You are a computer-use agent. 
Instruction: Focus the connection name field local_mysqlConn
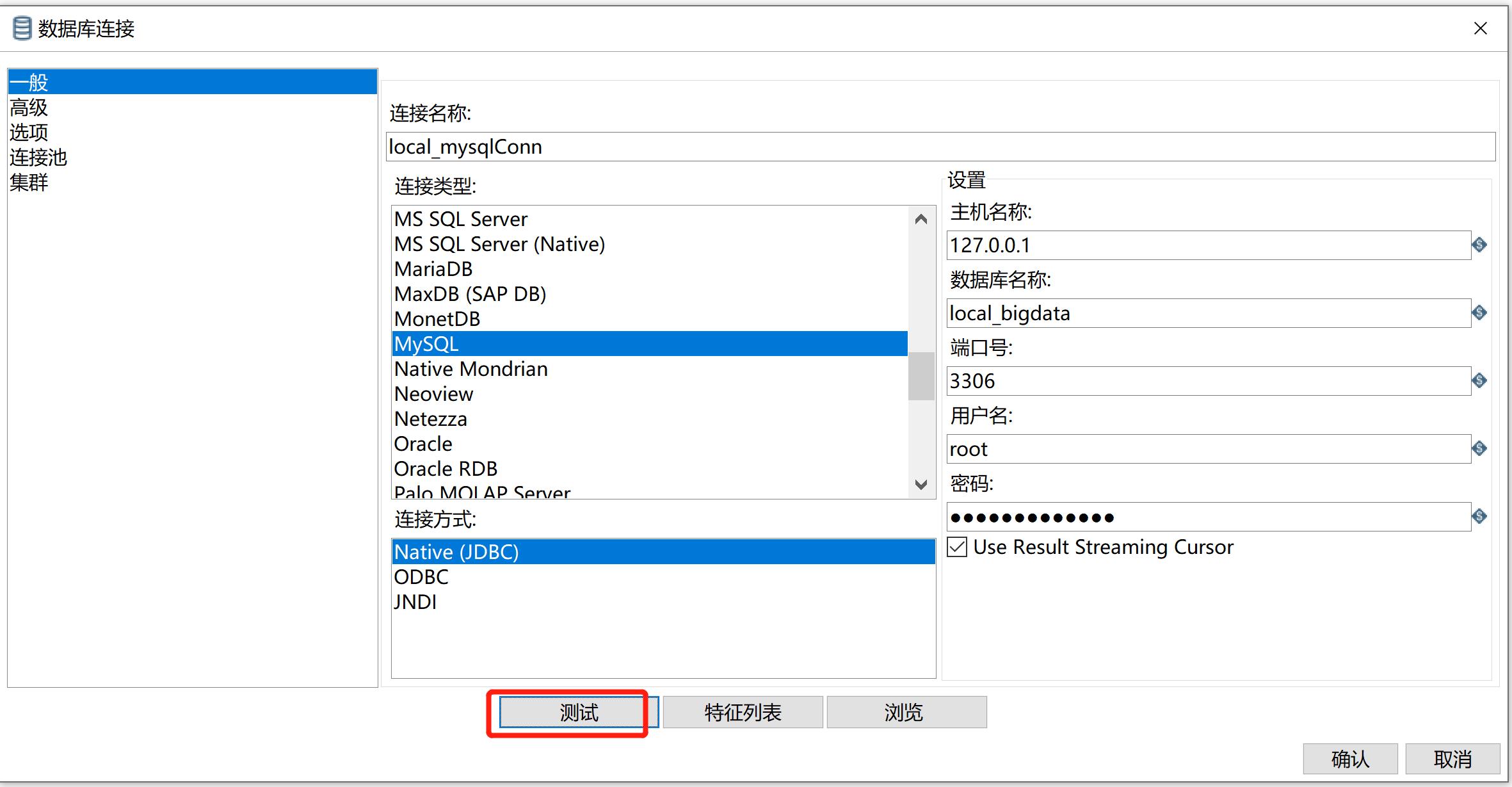click(x=940, y=147)
